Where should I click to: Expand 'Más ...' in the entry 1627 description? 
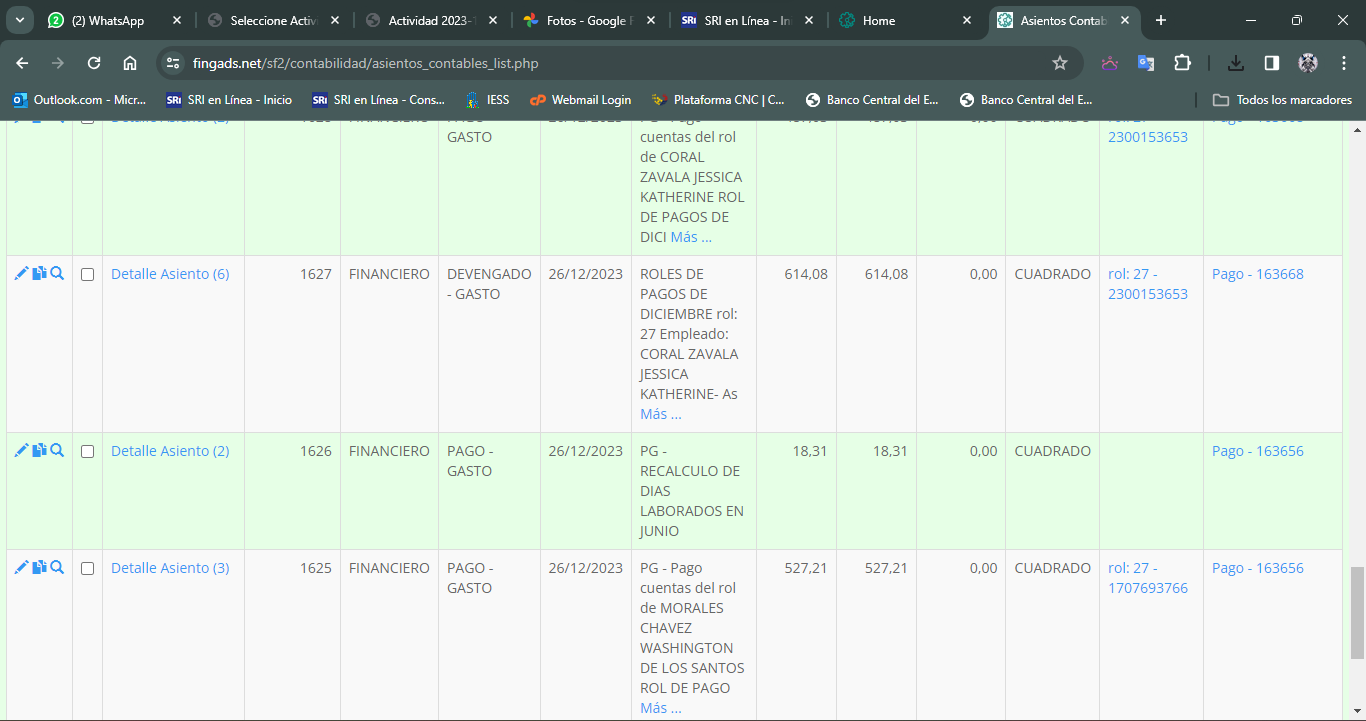pyautogui.click(x=660, y=414)
